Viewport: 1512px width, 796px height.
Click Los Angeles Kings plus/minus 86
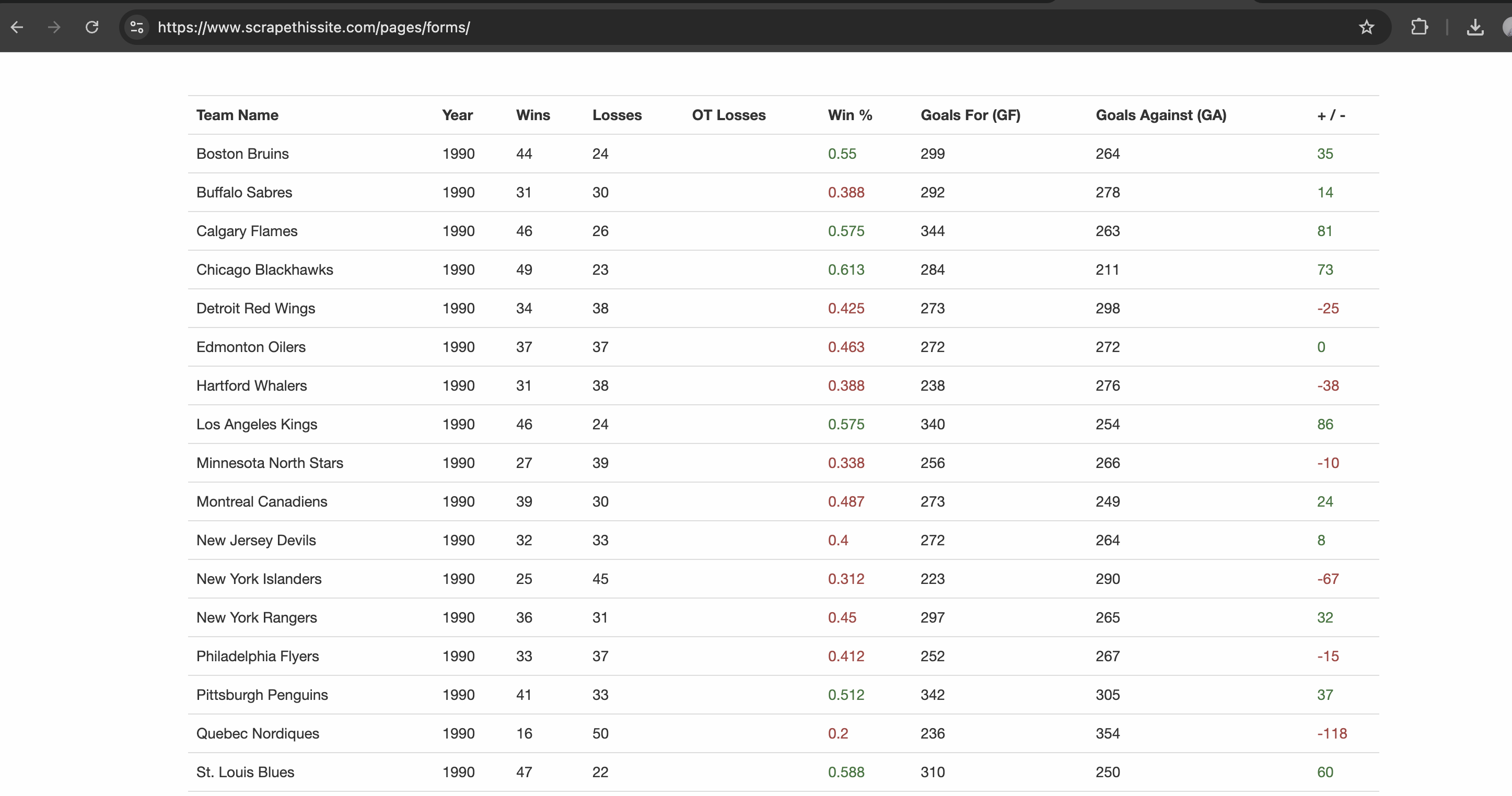(1325, 424)
